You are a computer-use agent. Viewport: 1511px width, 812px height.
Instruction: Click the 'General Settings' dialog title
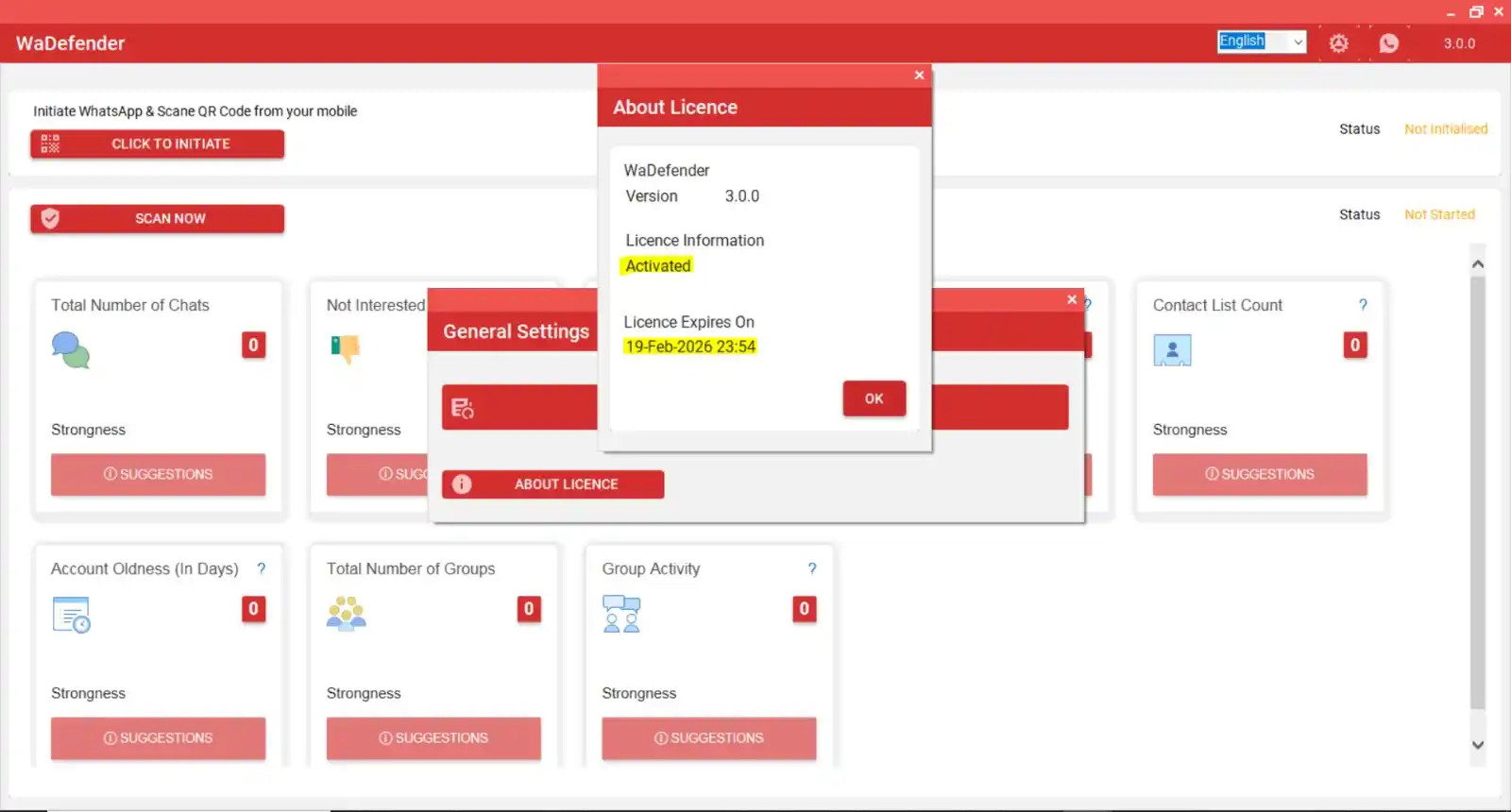[x=516, y=331]
